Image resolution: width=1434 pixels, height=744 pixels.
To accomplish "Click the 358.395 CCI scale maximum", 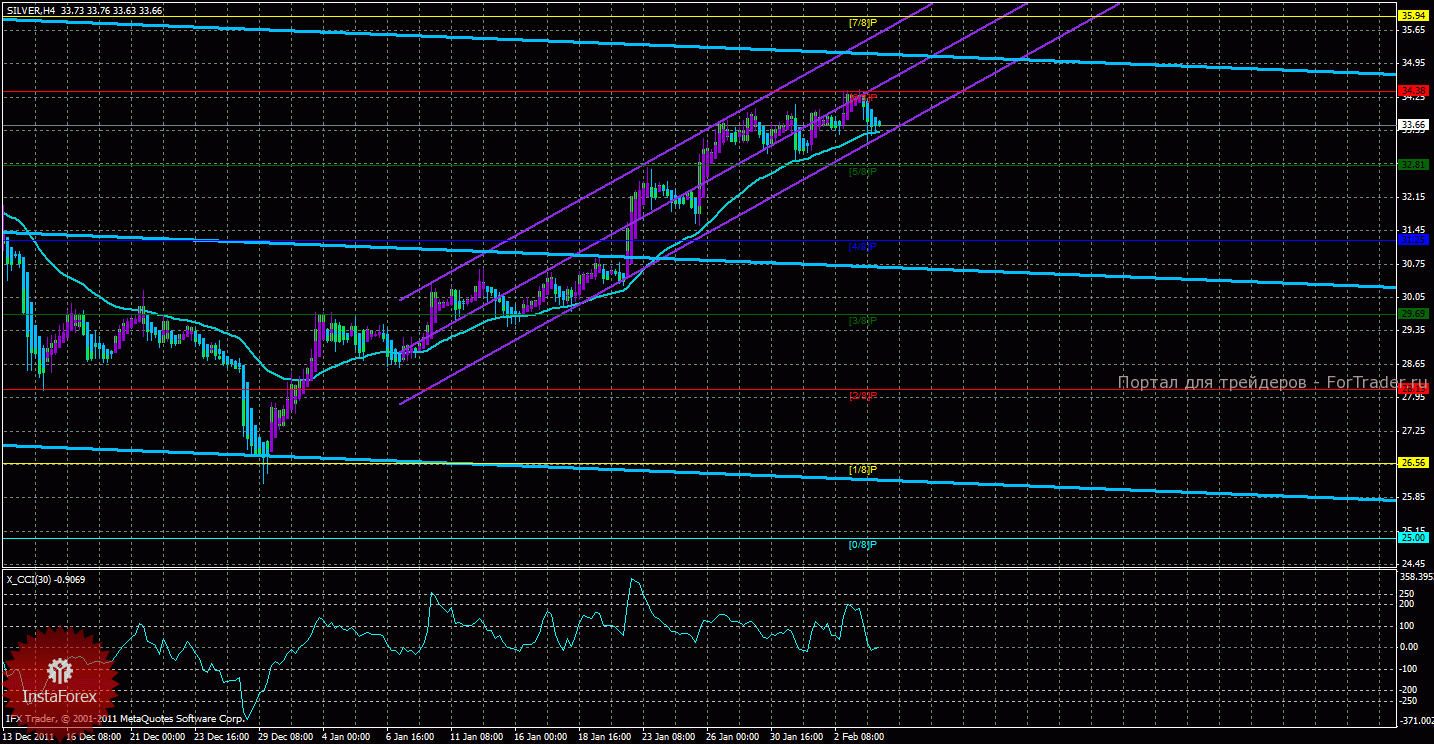I will 1415,577.
